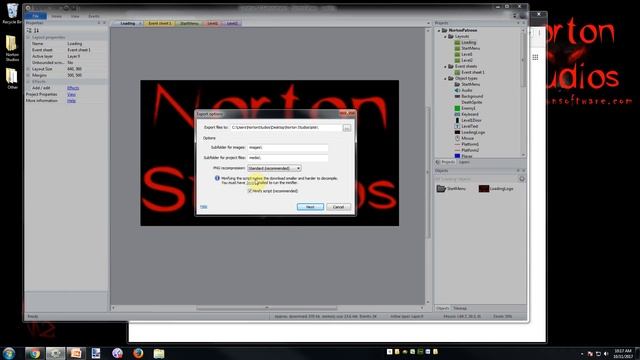Collapse the Layout properties section

tap(29, 38)
